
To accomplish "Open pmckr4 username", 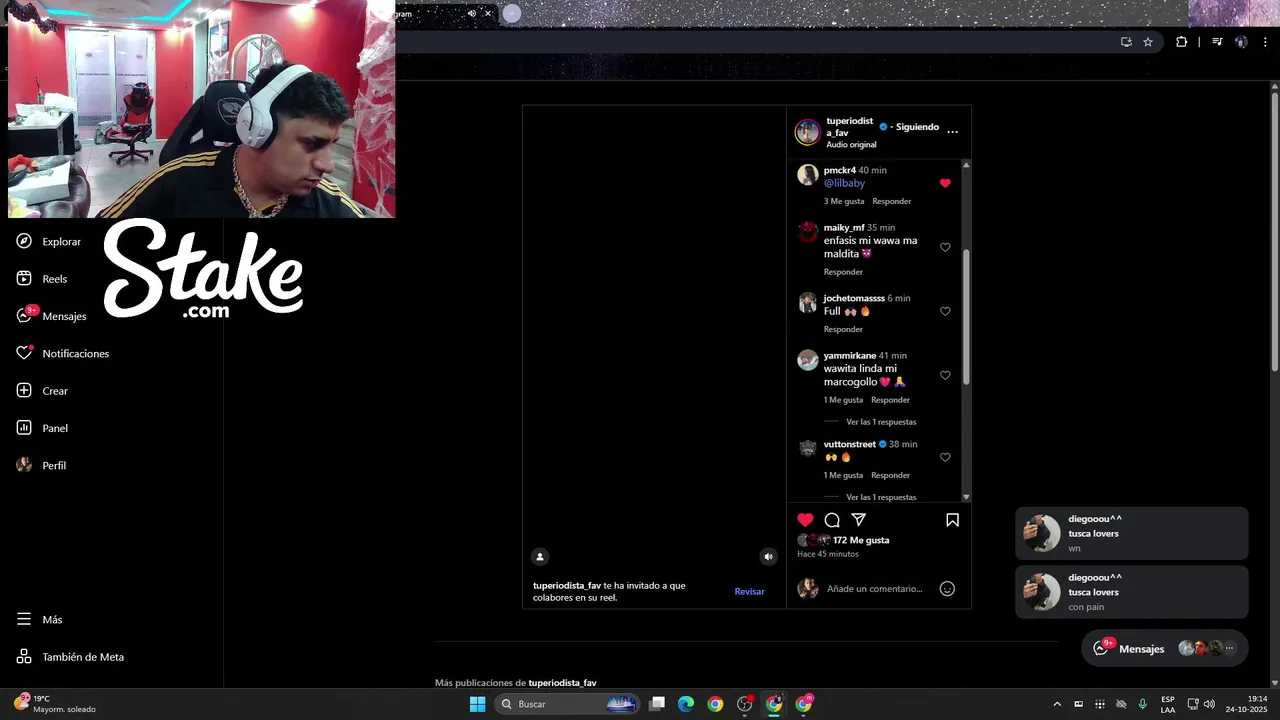I will 839,170.
